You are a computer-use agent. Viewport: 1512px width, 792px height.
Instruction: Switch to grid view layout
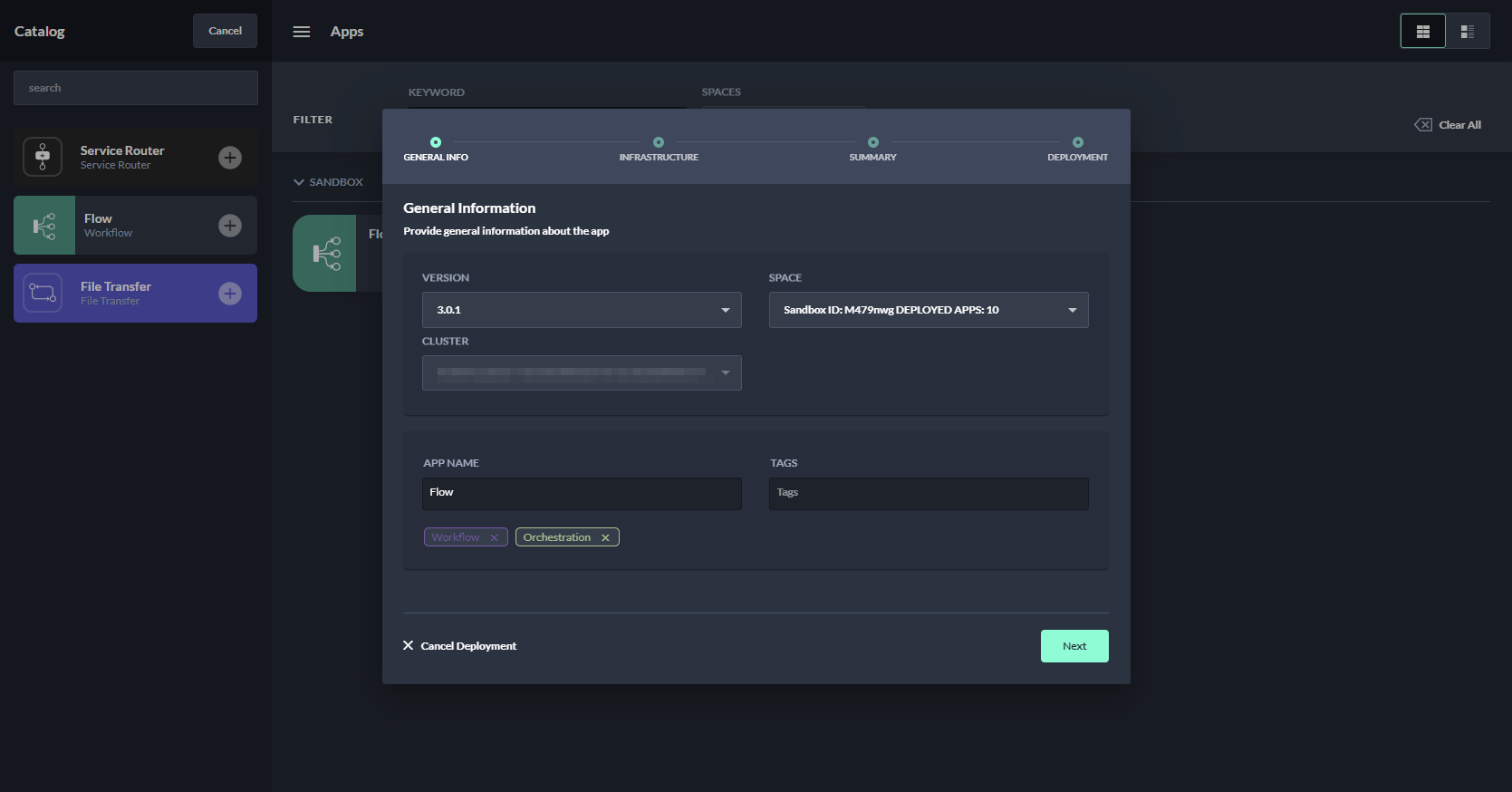tap(1422, 32)
